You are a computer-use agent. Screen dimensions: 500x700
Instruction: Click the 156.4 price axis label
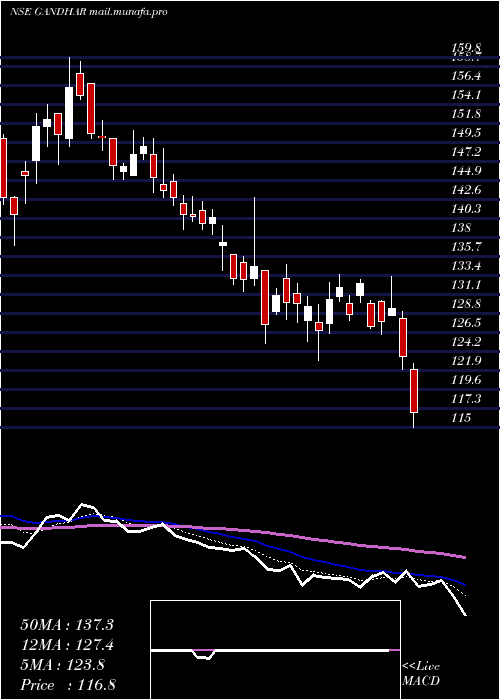pyautogui.click(x=466, y=76)
